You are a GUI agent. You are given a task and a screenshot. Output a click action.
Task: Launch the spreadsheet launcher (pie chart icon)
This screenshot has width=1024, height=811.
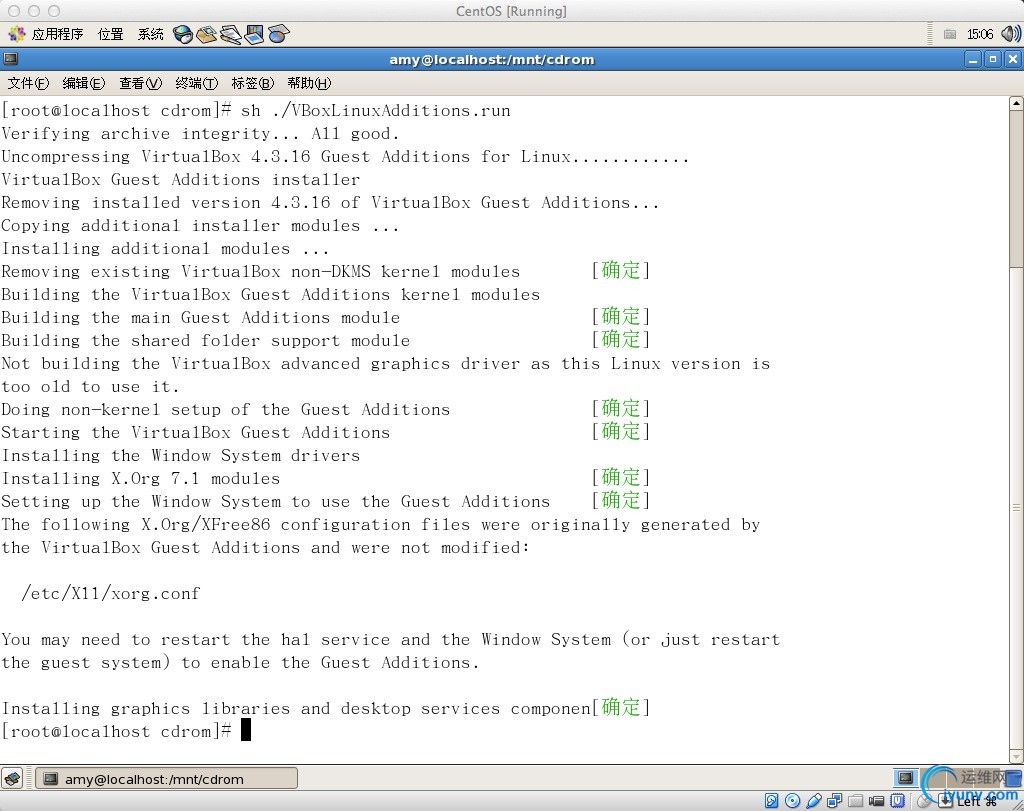[x=278, y=34]
